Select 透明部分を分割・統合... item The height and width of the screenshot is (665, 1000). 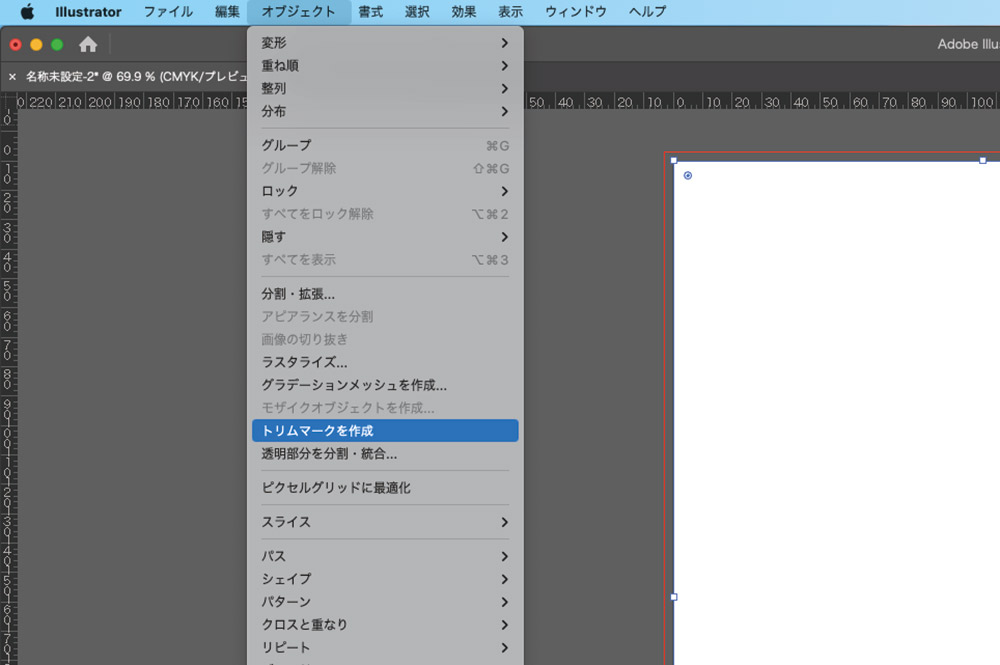[x=385, y=454]
